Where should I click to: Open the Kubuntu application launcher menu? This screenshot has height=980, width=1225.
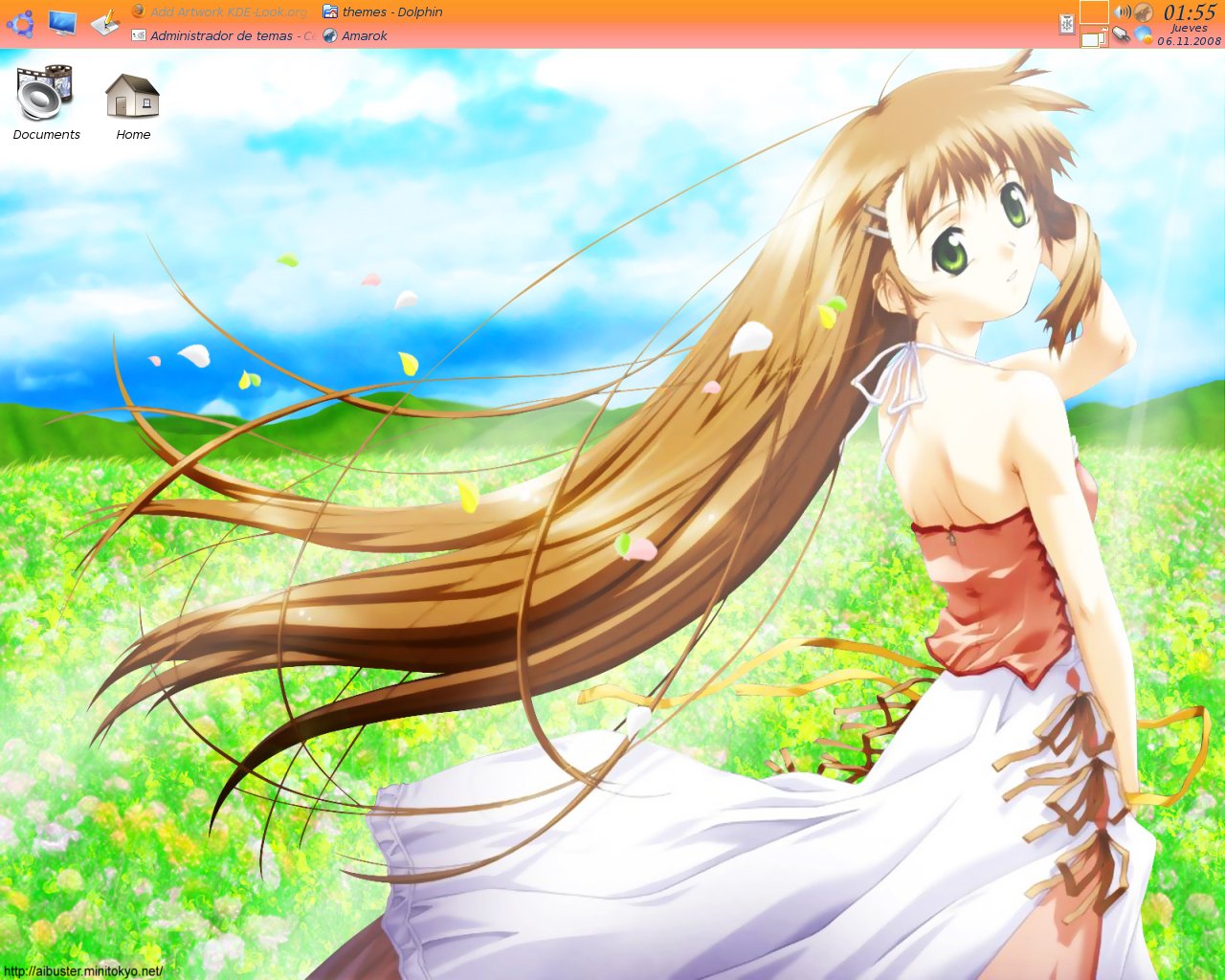[20, 22]
